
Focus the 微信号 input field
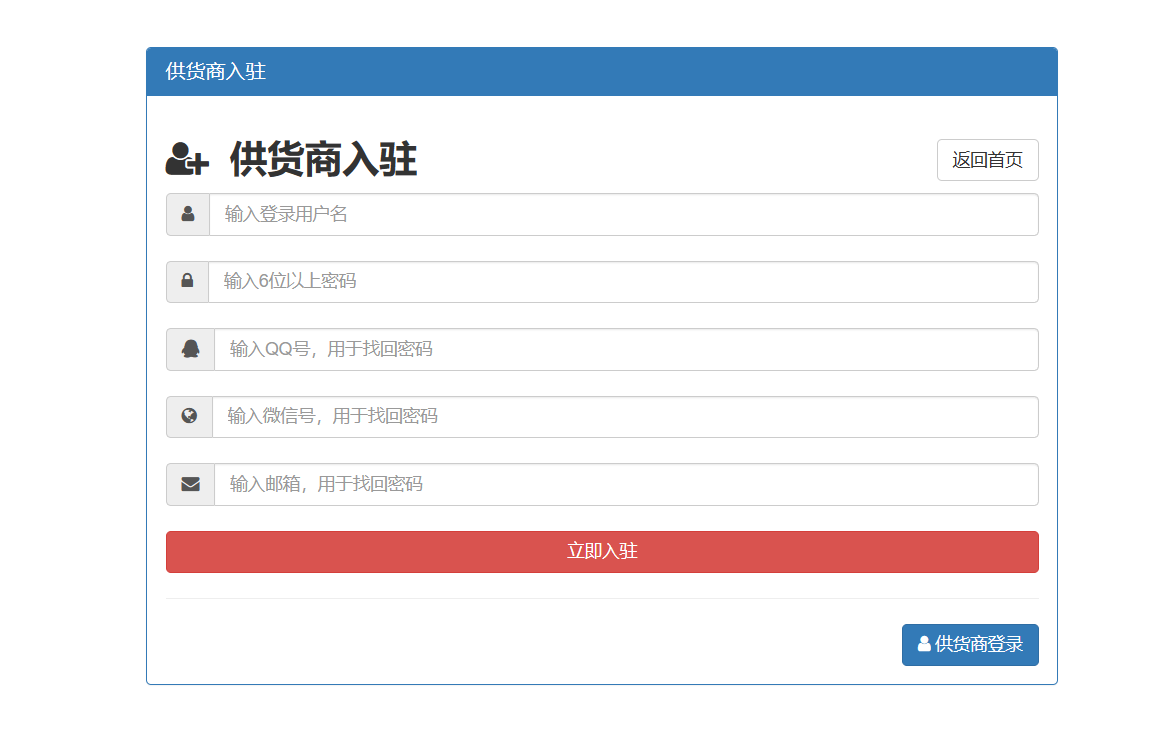tap(625, 417)
